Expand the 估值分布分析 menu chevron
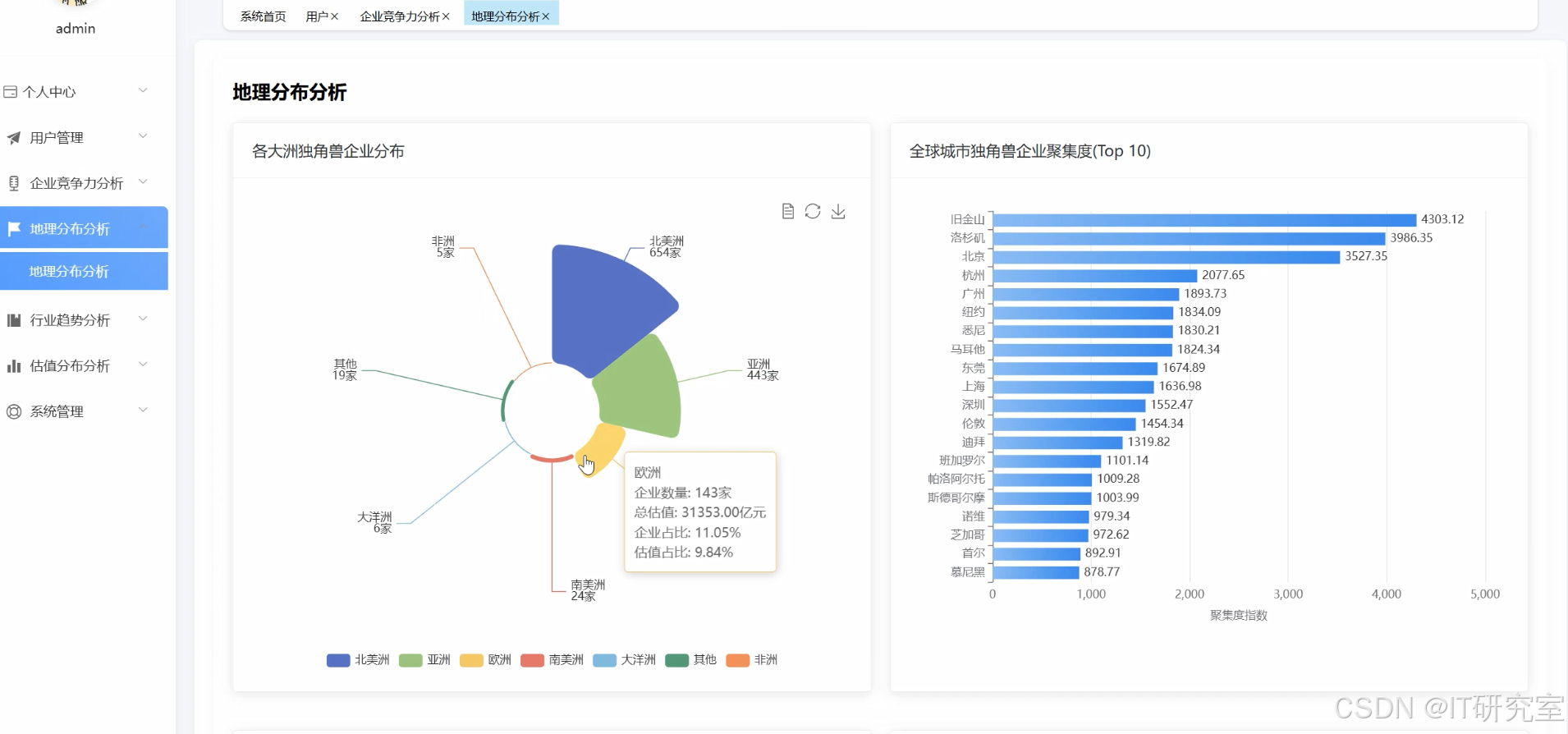The width and height of the screenshot is (1568, 734). (x=143, y=365)
